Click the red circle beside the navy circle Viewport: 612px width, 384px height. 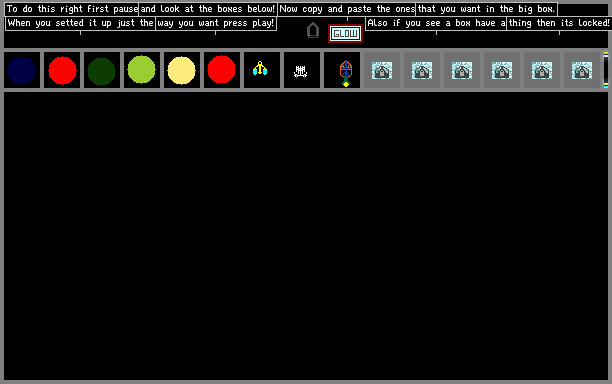[62, 70]
